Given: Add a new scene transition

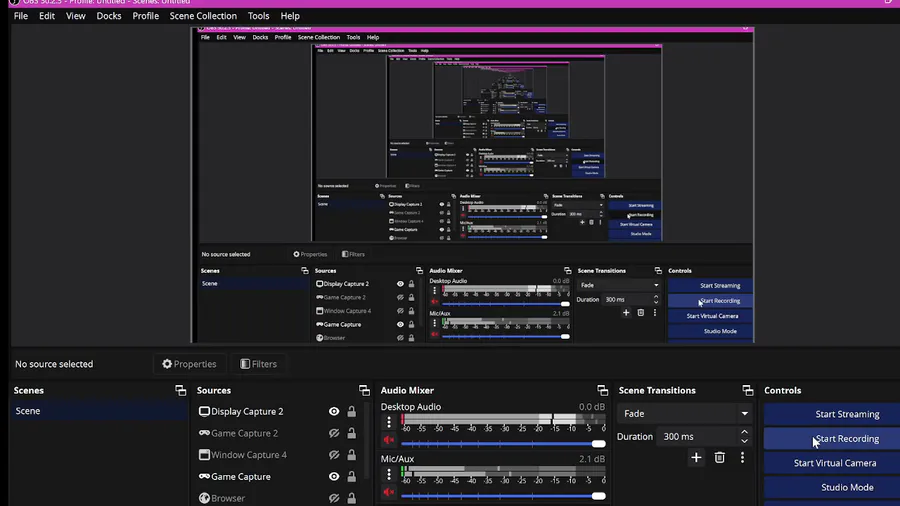Looking at the screenshot, I should (696, 458).
